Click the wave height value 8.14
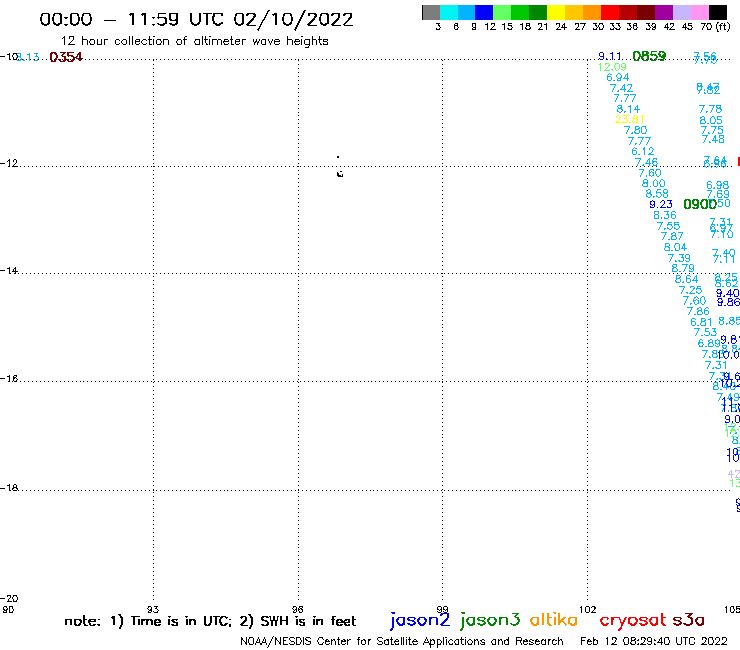Screen dimensions: 740x650 tap(628, 109)
